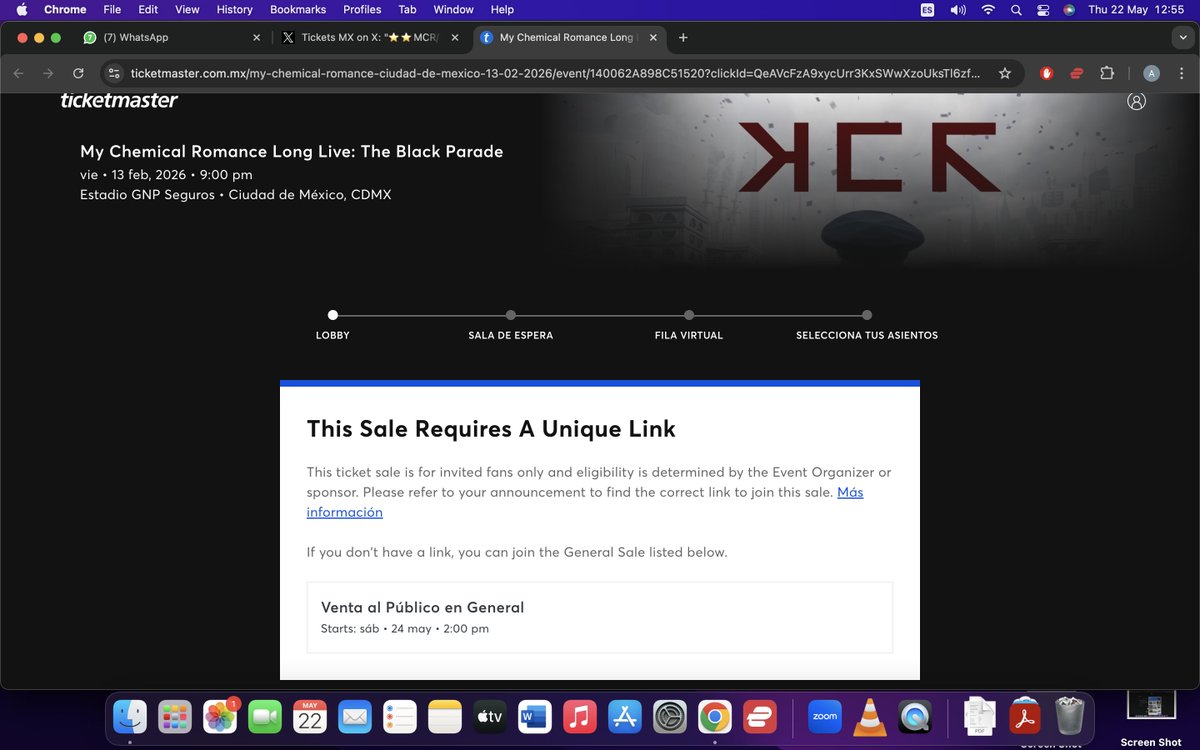Image resolution: width=1200 pixels, height=750 pixels.
Task: Open QuickTime Player from the Dock
Action: [x=915, y=716]
